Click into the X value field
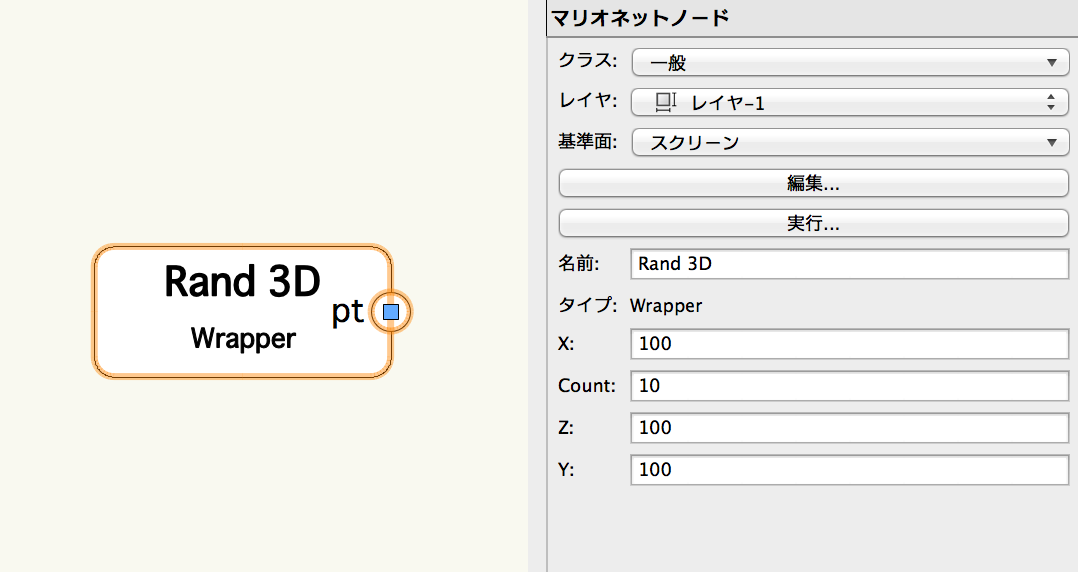 tap(849, 344)
